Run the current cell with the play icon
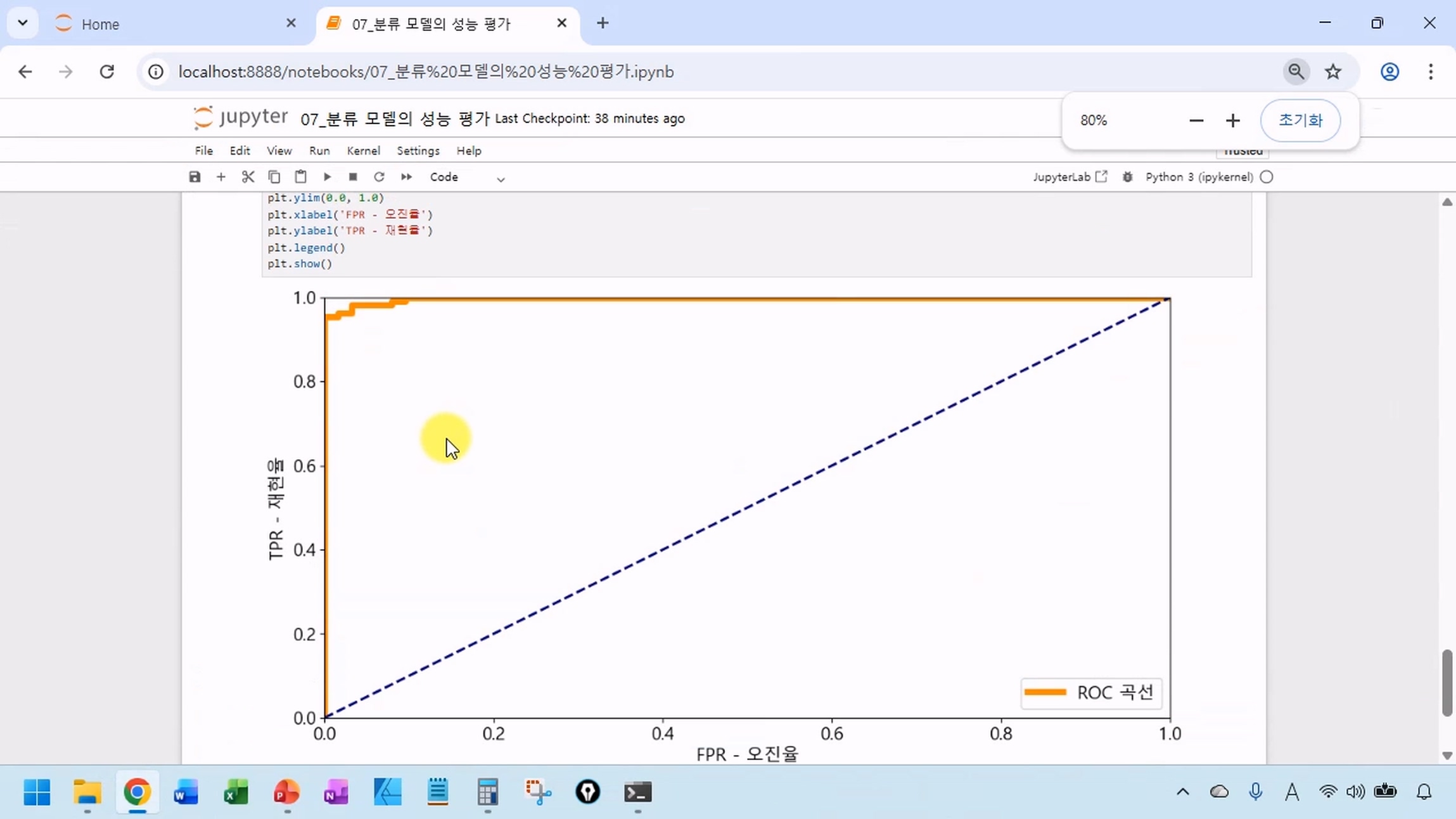 pos(327,177)
